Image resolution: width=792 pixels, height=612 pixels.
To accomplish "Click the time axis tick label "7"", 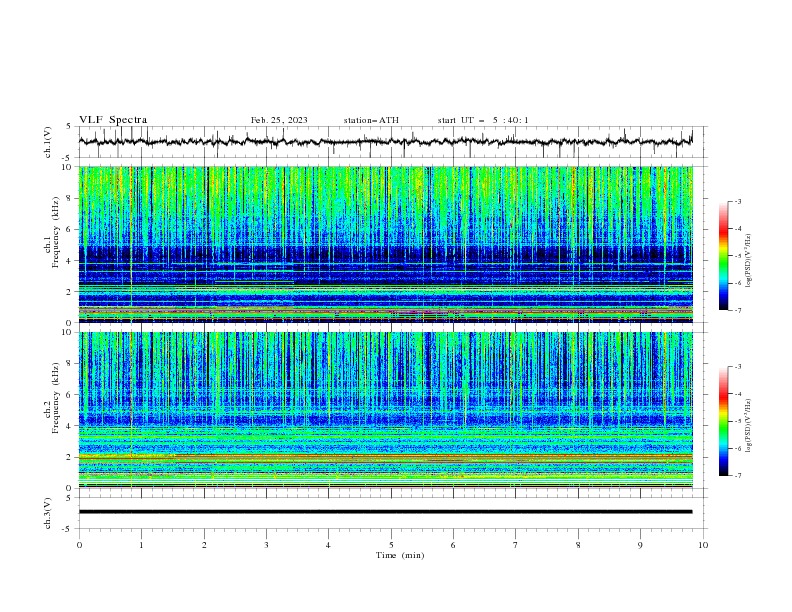I will (515, 545).
